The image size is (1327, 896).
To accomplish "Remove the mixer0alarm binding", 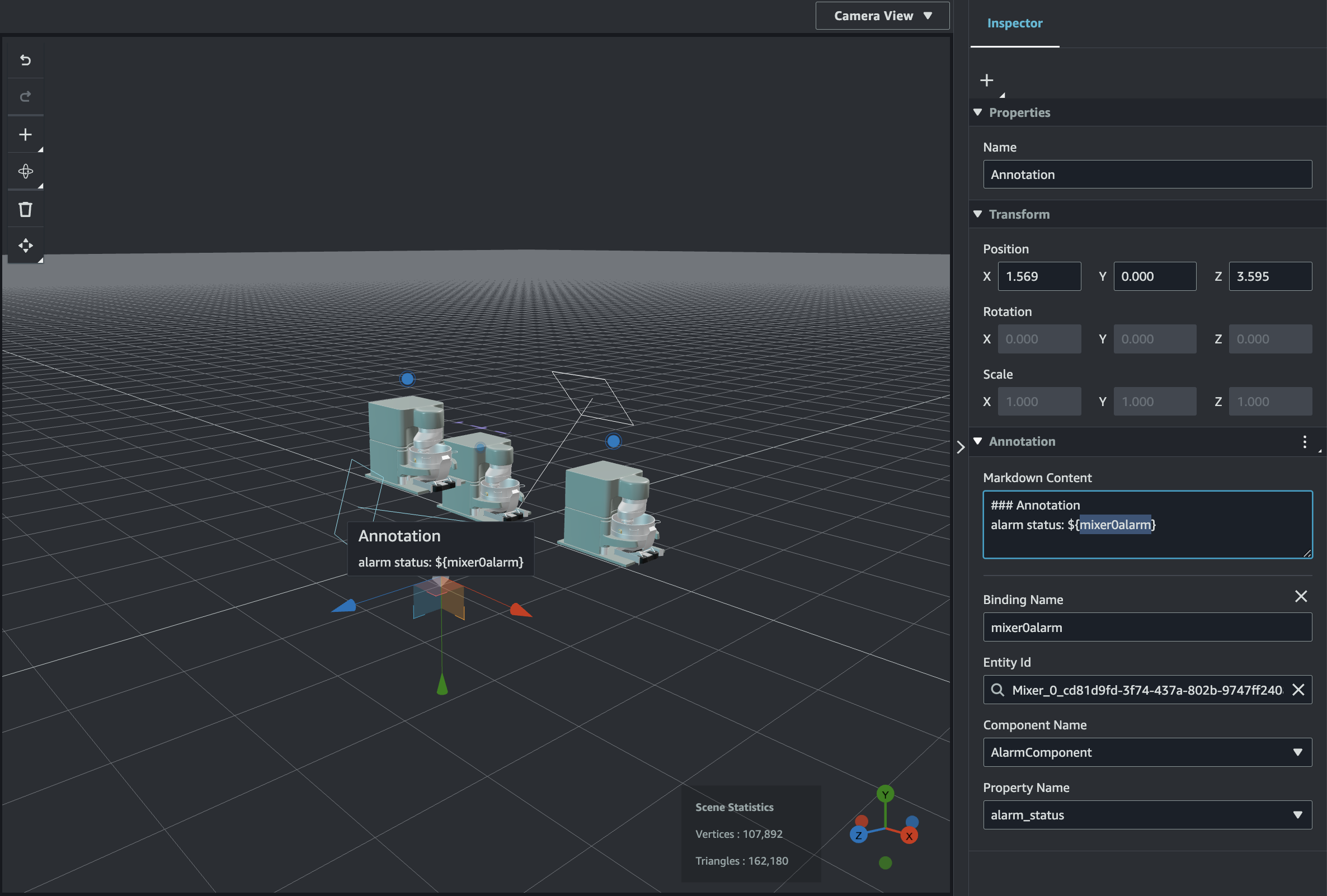I will pos(1300,596).
